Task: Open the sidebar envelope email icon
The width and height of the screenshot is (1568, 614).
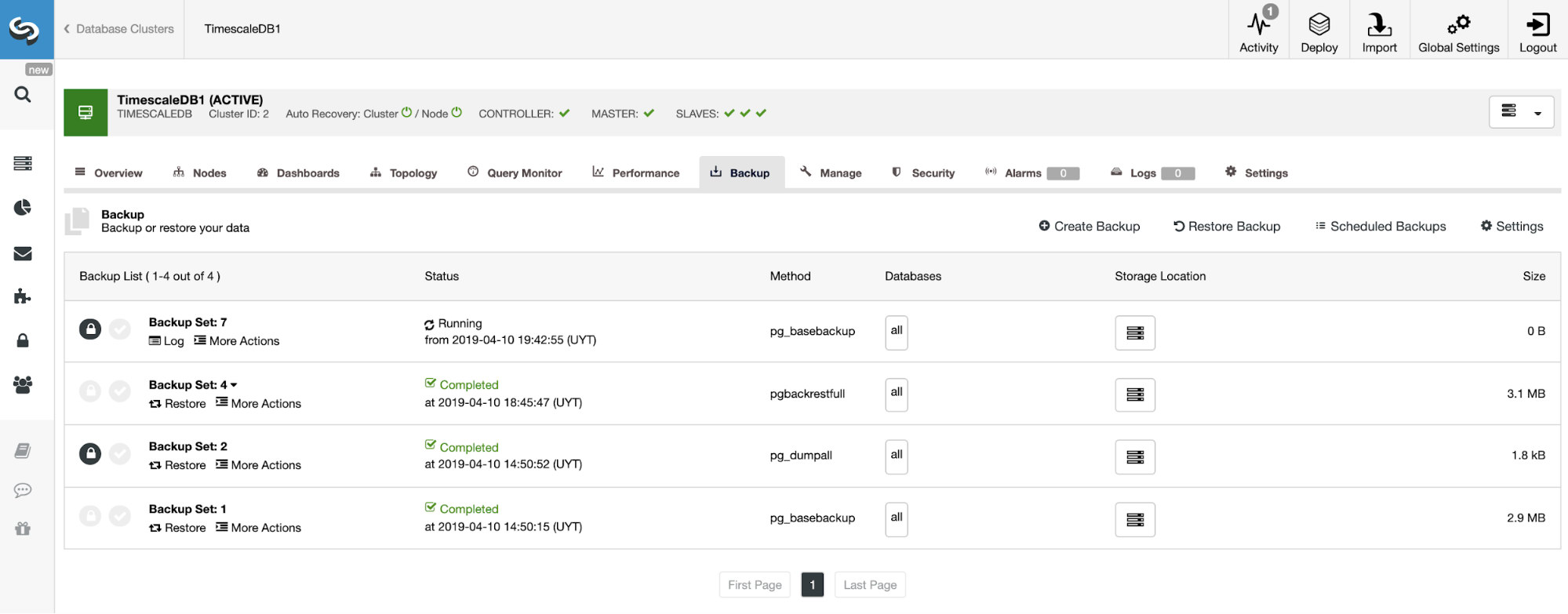Action: tap(23, 253)
